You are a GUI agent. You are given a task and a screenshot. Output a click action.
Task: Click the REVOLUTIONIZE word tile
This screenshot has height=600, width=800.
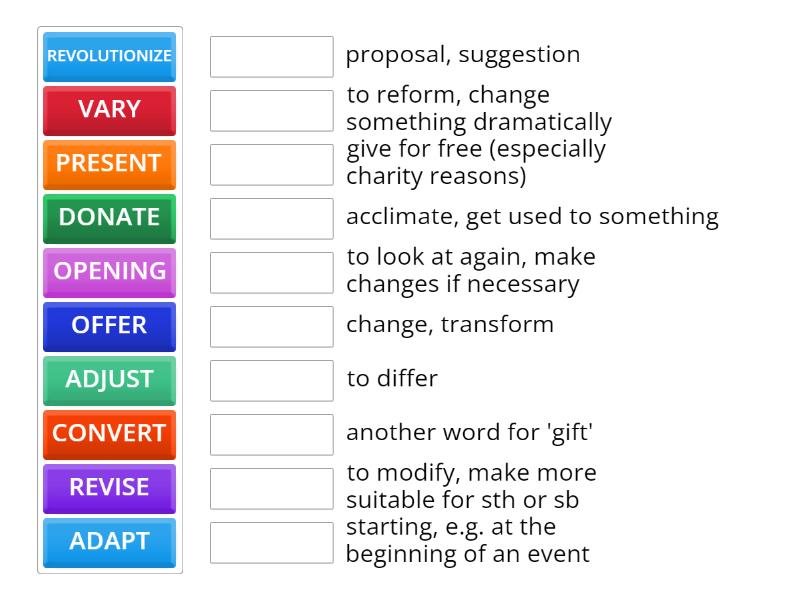(109, 57)
